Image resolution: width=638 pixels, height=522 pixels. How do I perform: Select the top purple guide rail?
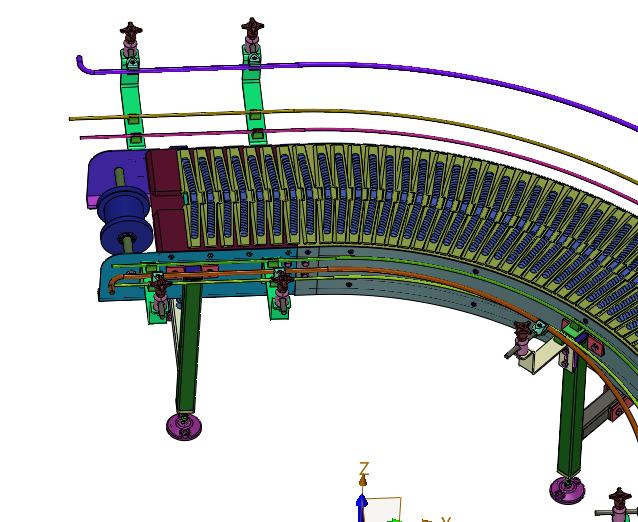click(x=358, y=67)
